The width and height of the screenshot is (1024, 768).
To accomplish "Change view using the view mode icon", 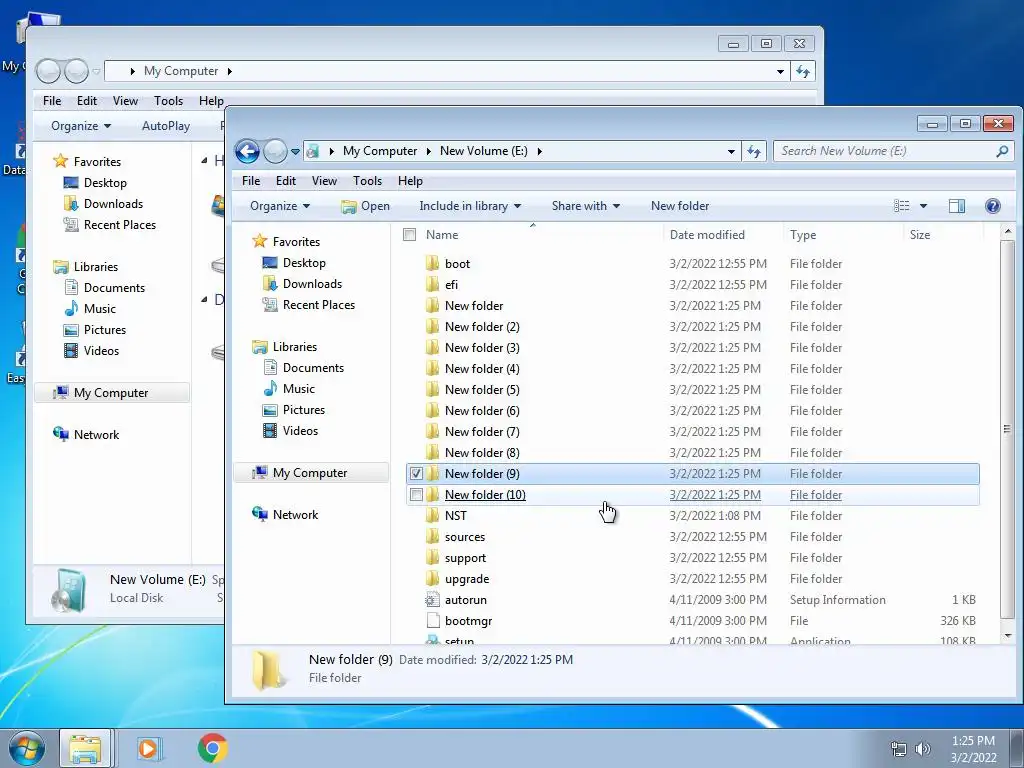I will (x=902, y=206).
